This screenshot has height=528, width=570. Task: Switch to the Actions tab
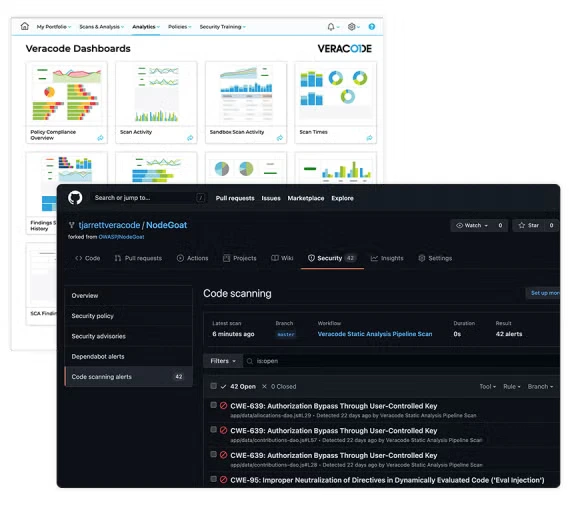point(192,258)
